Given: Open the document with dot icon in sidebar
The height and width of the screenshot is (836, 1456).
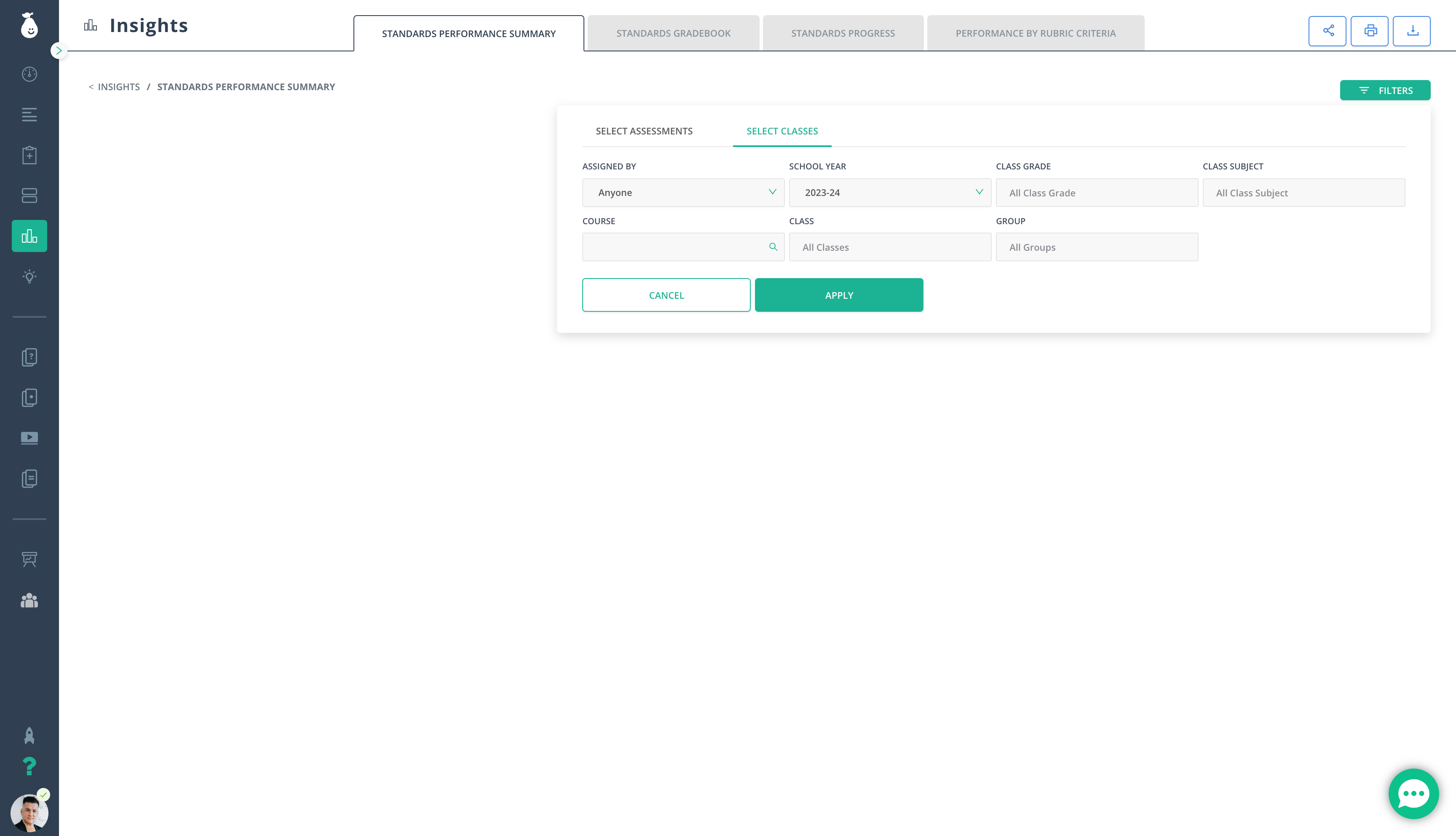Looking at the screenshot, I should 29,397.
